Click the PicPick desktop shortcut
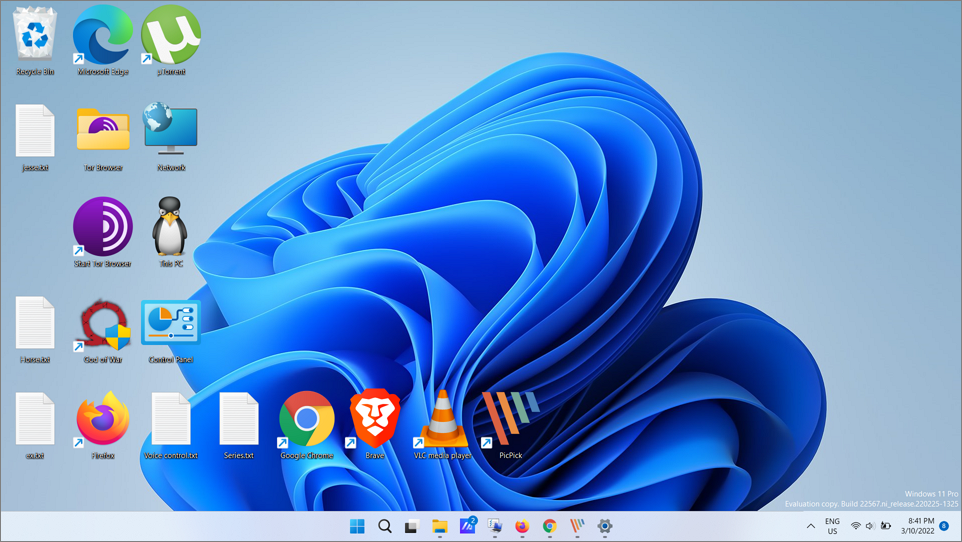962x542 pixels. (x=511, y=419)
